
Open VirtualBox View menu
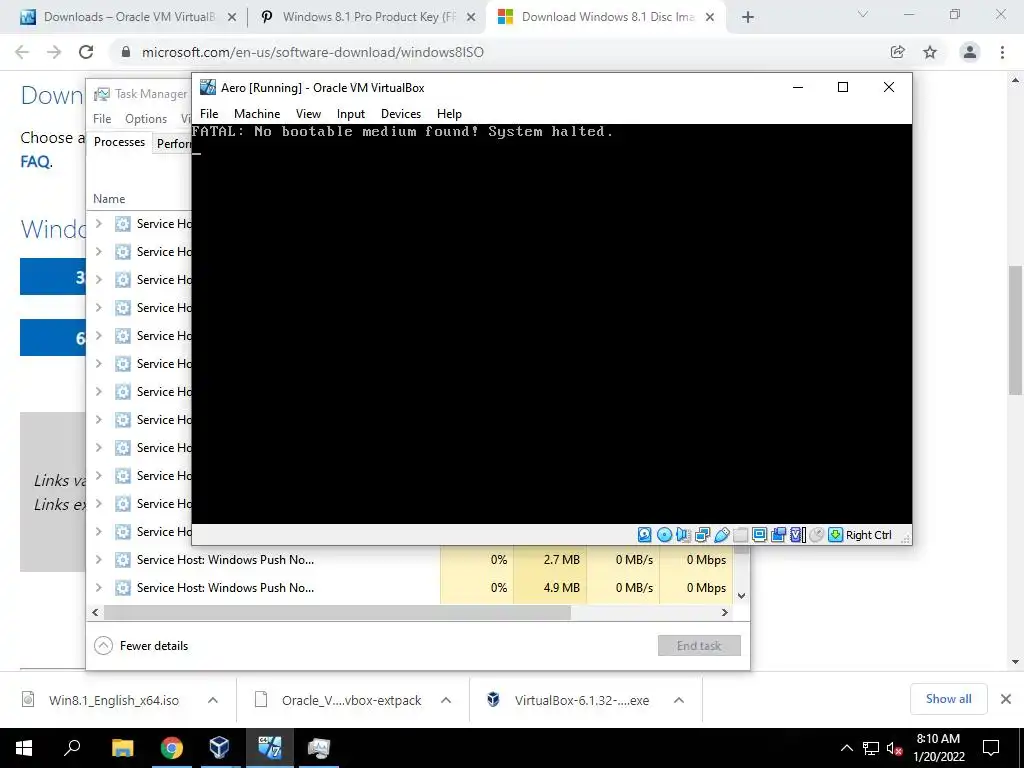click(308, 114)
